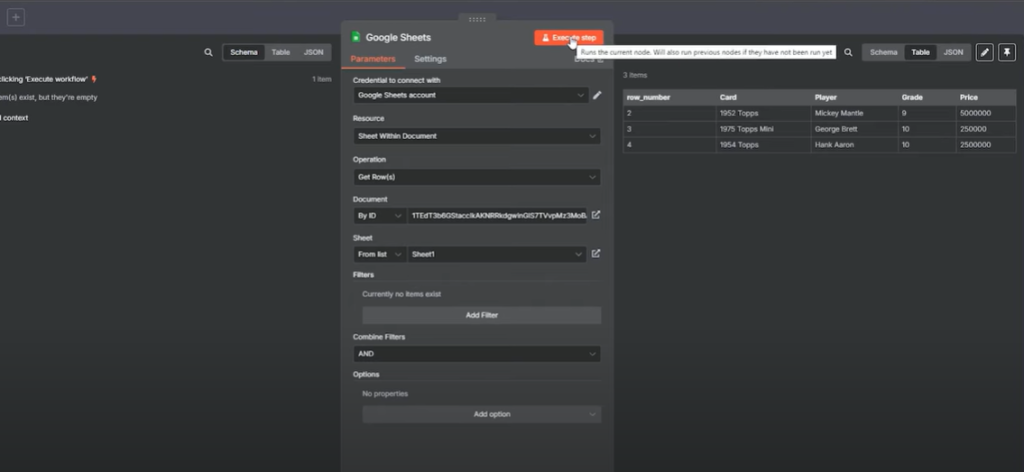Click the 'Currently no items exist' text
Viewport: 1024px width, 472px height.
tap(402, 294)
